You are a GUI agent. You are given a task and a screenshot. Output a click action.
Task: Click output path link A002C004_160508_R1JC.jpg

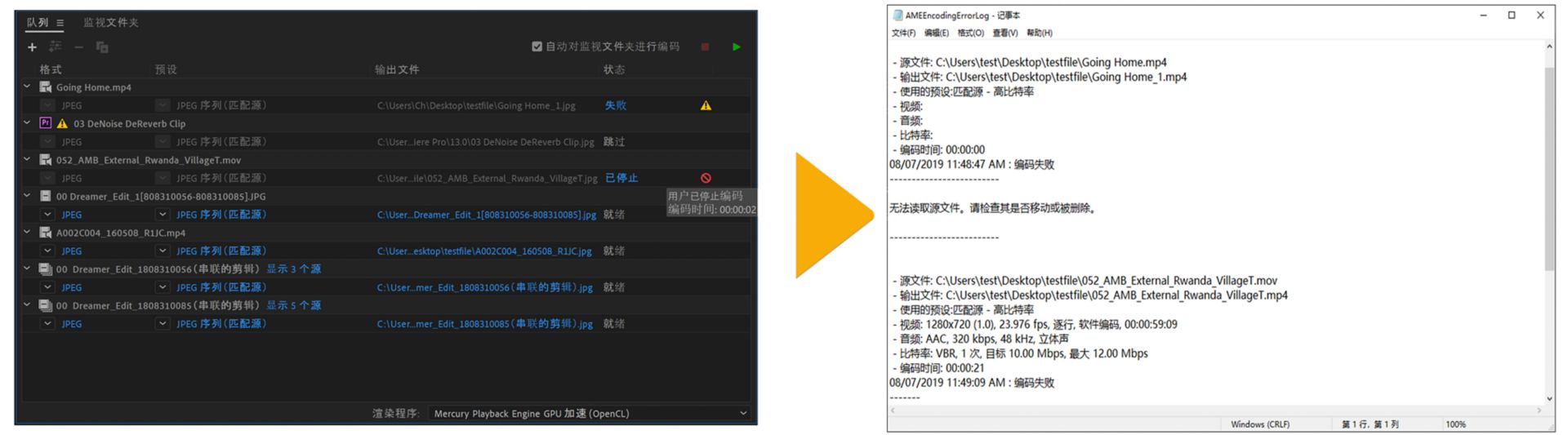tap(484, 251)
